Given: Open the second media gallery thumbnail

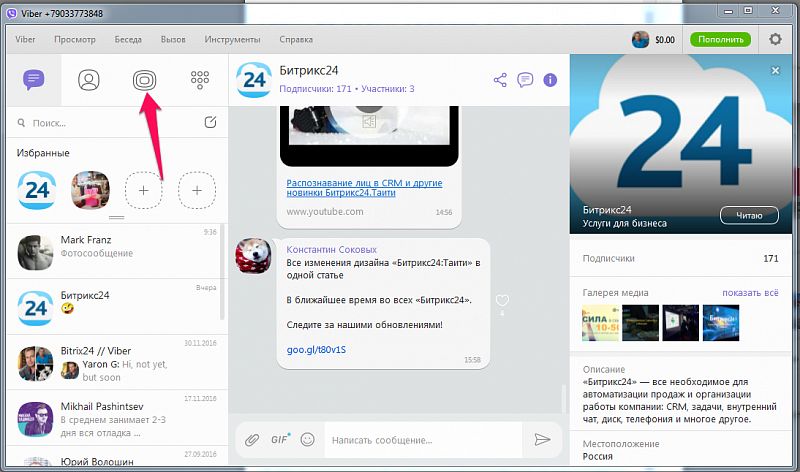Looking at the screenshot, I should click(x=640, y=323).
